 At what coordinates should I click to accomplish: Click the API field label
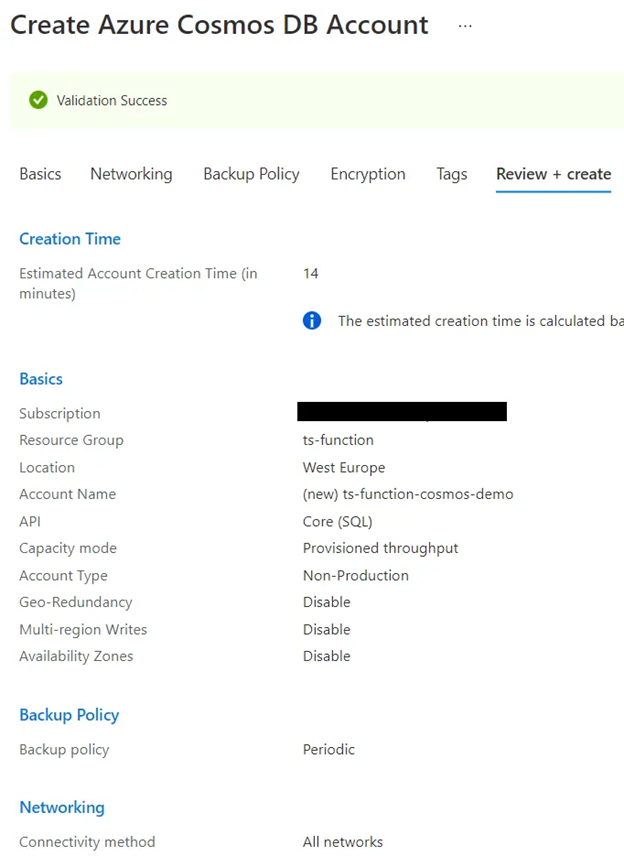pos(30,521)
